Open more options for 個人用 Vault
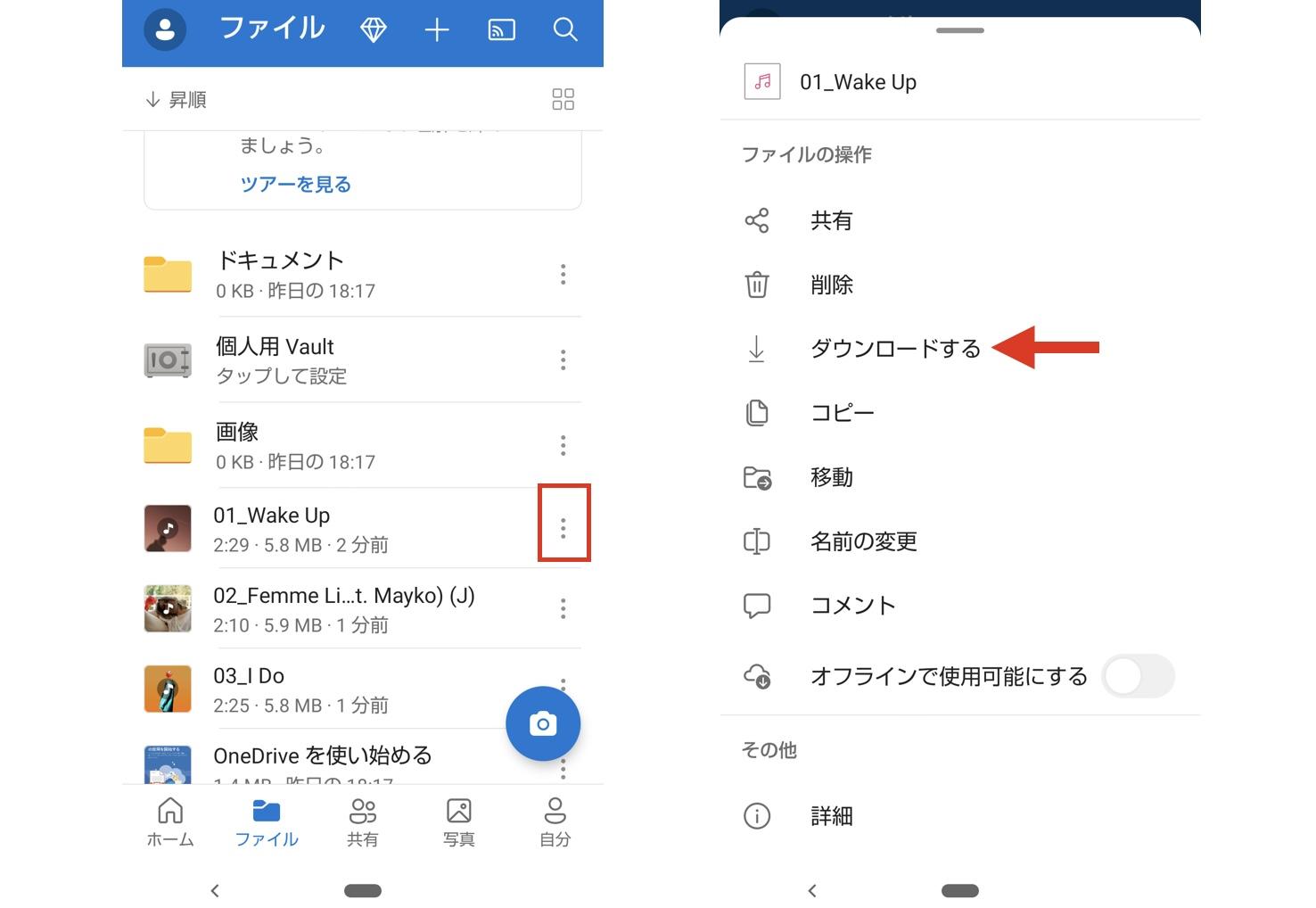Viewport: 1316px width, 908px height. pos(563,359)
